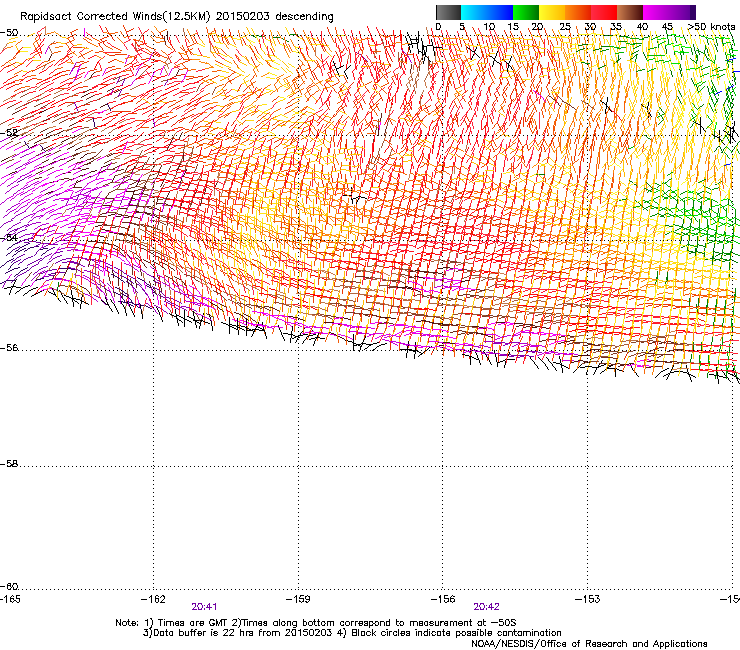Click the 20:41 time label
This screenshot has width=740, height=650.
click(204, 607)
